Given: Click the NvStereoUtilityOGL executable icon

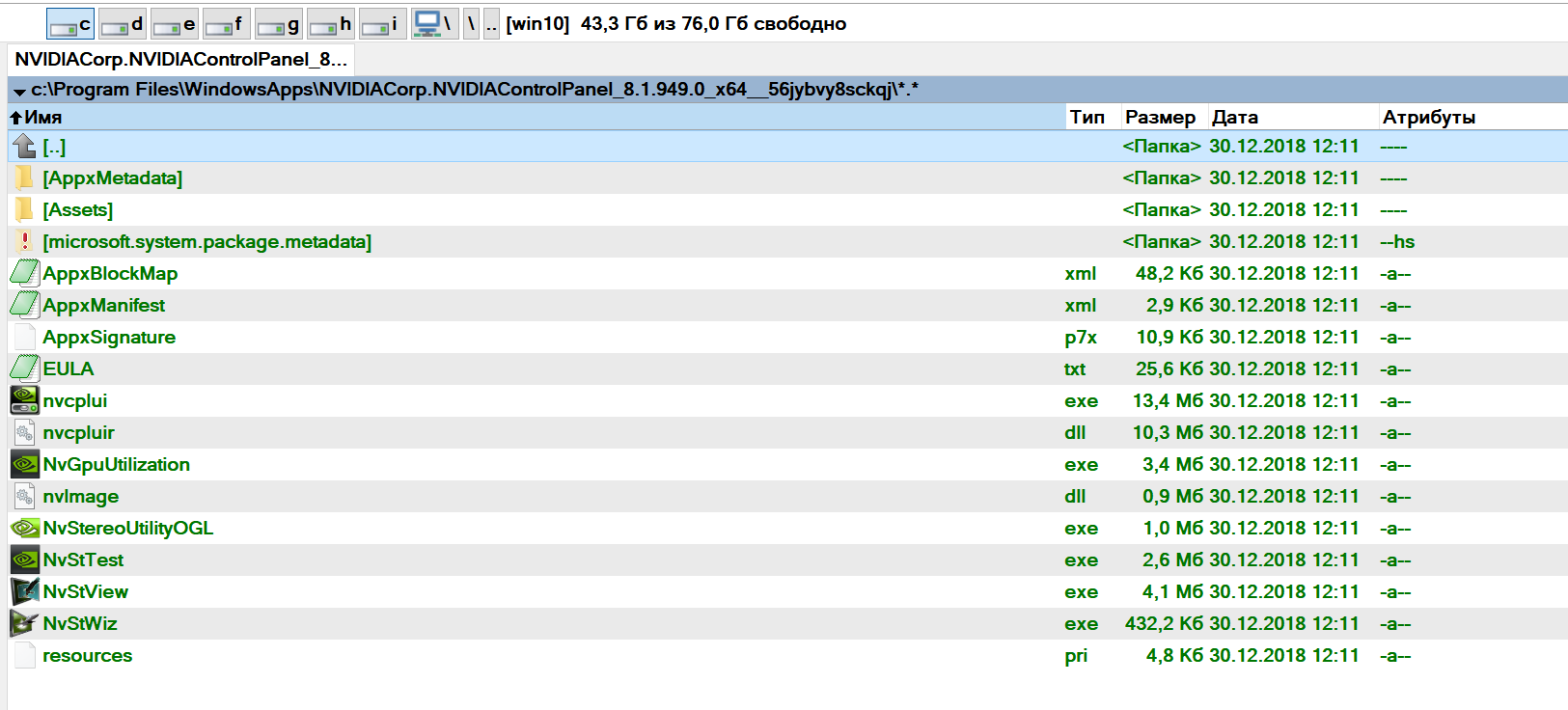Looking at the screenshot, I should 24,528.
